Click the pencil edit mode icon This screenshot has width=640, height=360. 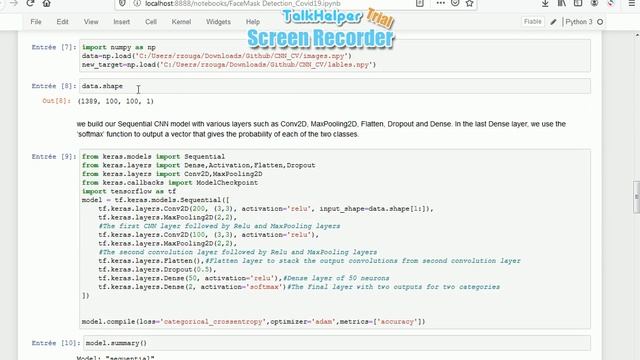point(553,22)
